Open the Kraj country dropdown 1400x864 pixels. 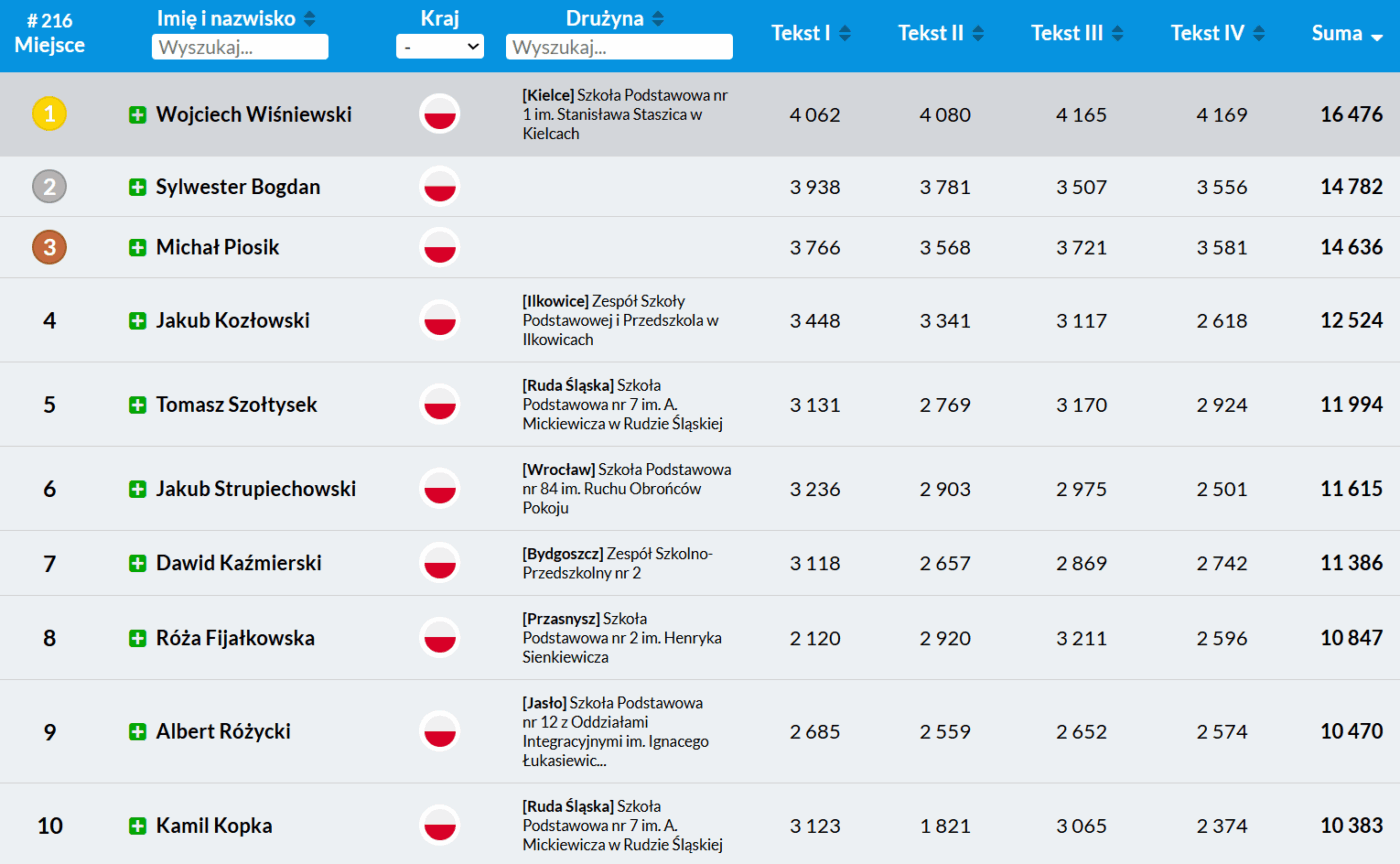(439, 46)
